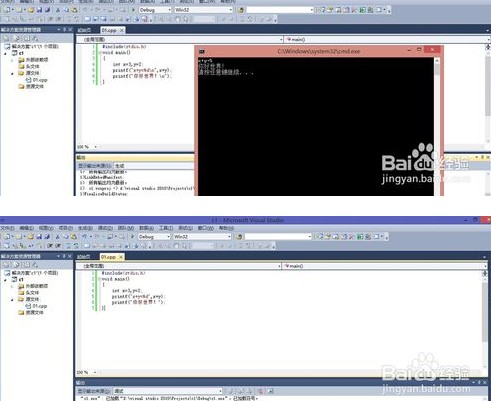The height and width of the screenshot is (401, 491).
Task: Switch to 起始页 tab in bottom window
Action: click(x=84, y=257)
